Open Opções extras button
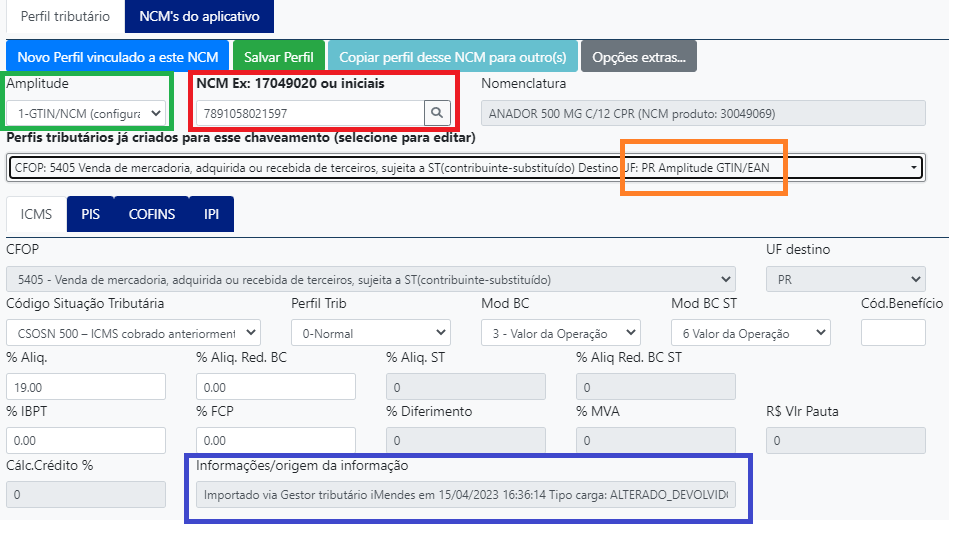 tap(639, 57)
